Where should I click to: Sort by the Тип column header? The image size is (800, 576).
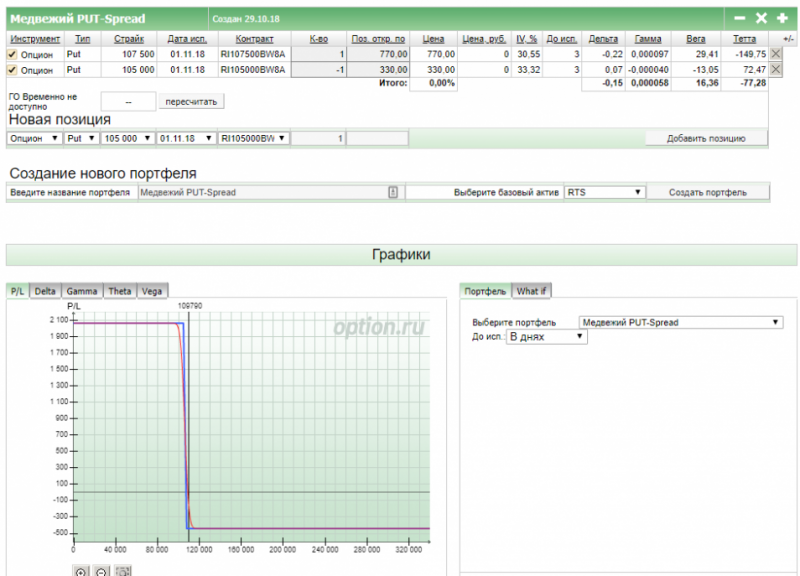click(x=82, y=39)
